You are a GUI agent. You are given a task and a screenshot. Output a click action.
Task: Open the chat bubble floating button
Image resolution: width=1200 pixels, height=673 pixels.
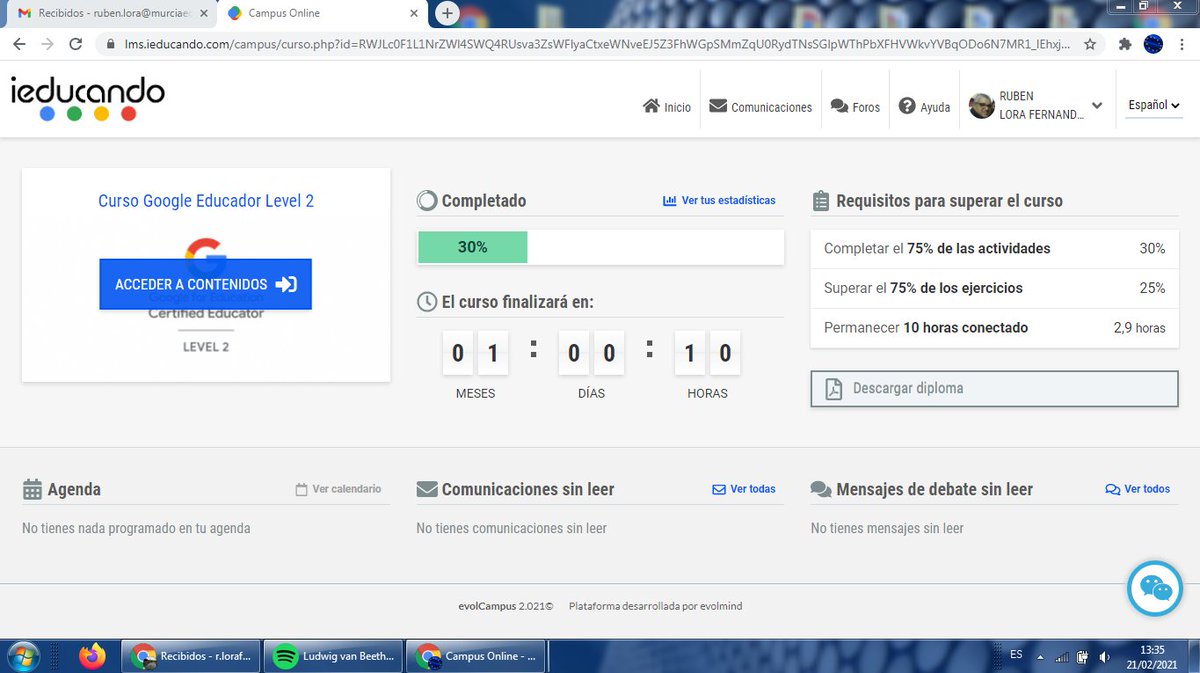tap(1154, 589)
